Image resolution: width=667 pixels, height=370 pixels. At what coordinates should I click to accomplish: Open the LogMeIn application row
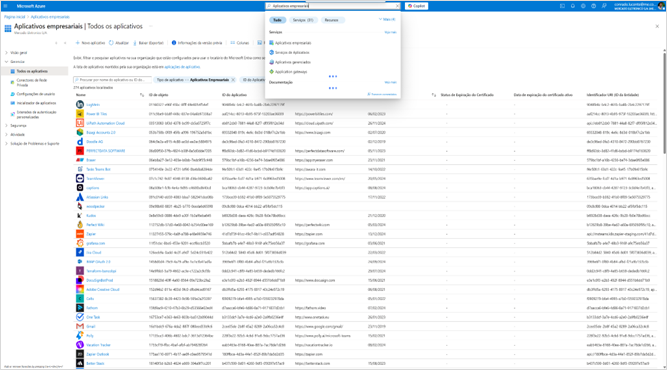click(93, 105)
